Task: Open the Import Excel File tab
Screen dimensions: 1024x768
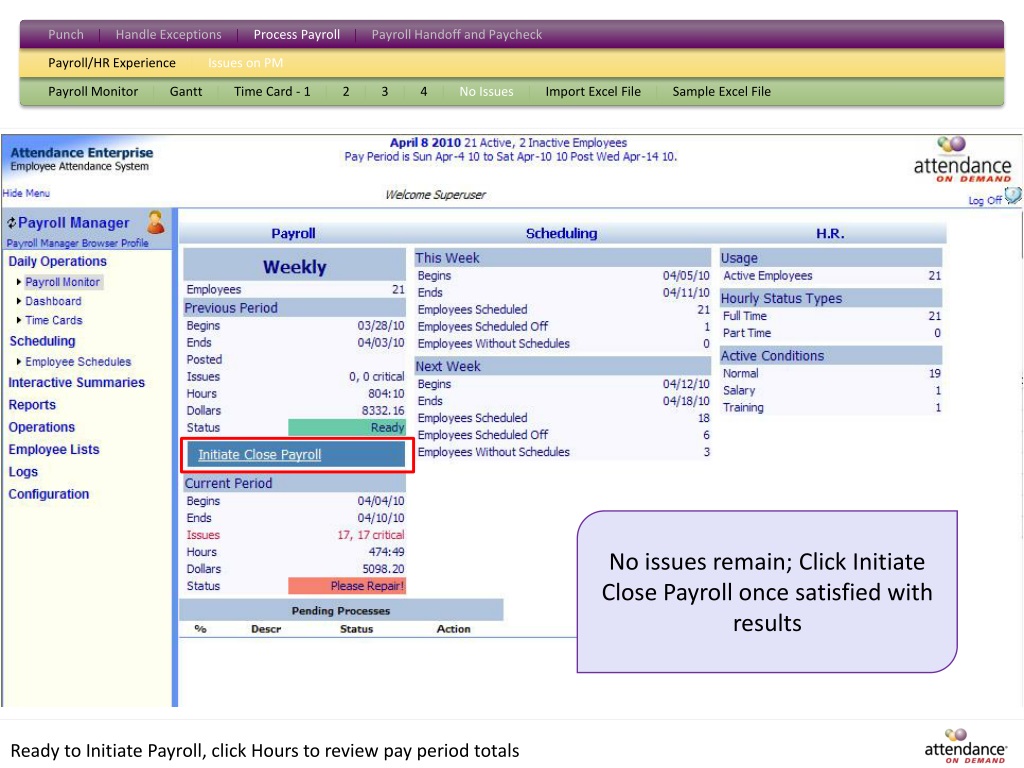Action: 593,91
